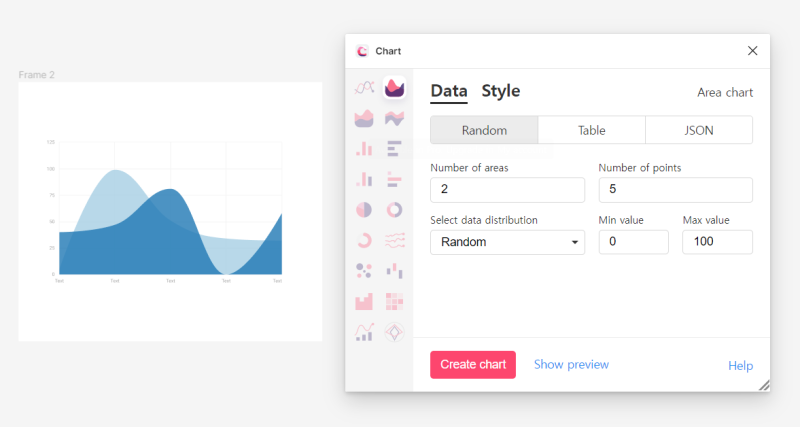
Task: Switch to the Style tab
Action: 501,91
